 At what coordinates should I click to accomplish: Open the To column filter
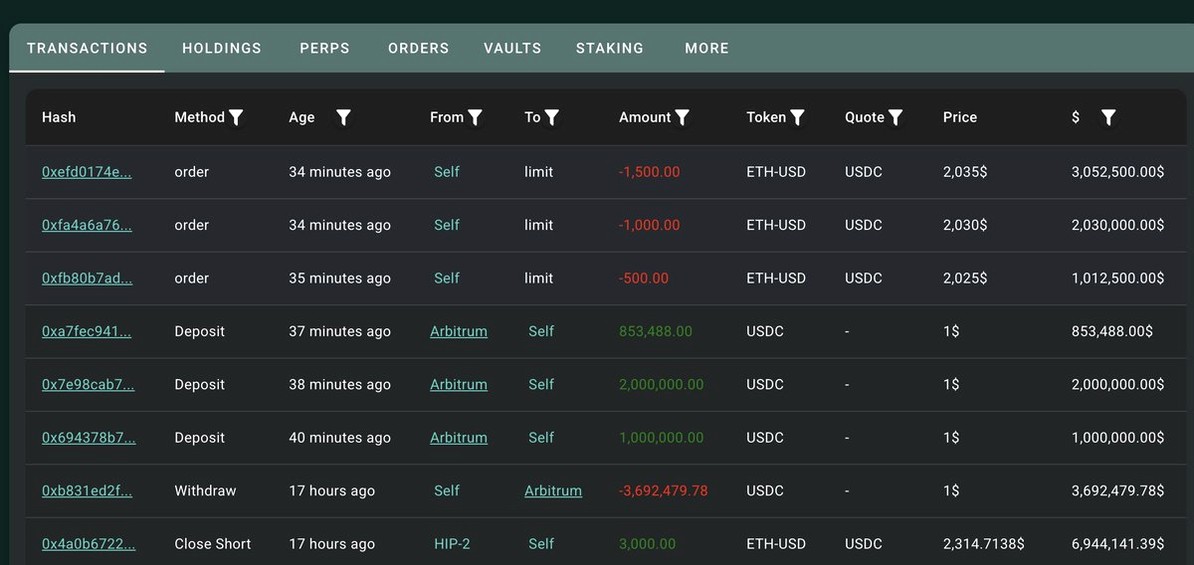(x=552, y=117)
